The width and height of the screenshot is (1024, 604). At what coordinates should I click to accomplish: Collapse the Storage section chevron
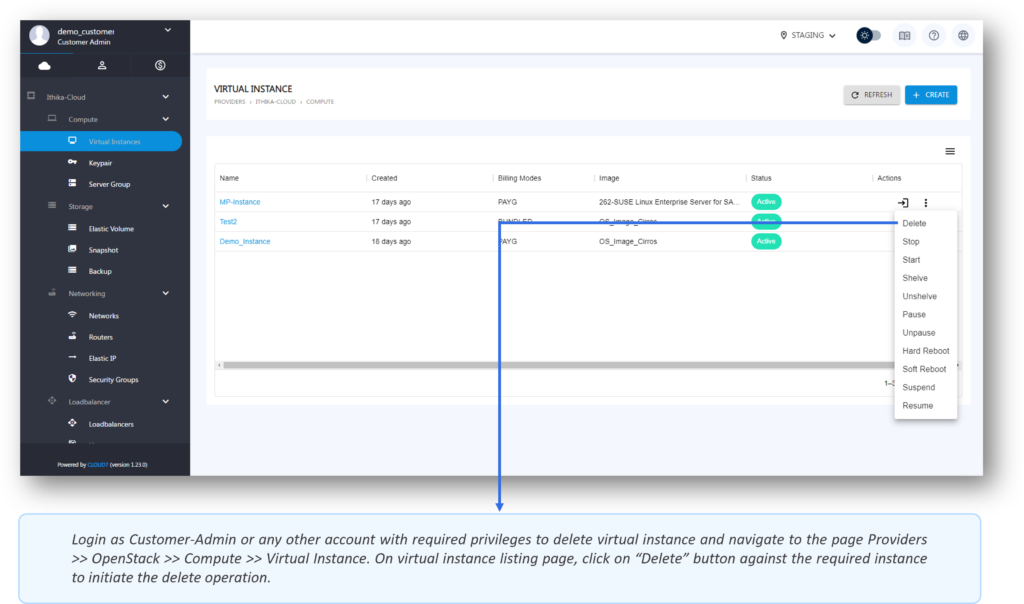(x=166, y=206)
